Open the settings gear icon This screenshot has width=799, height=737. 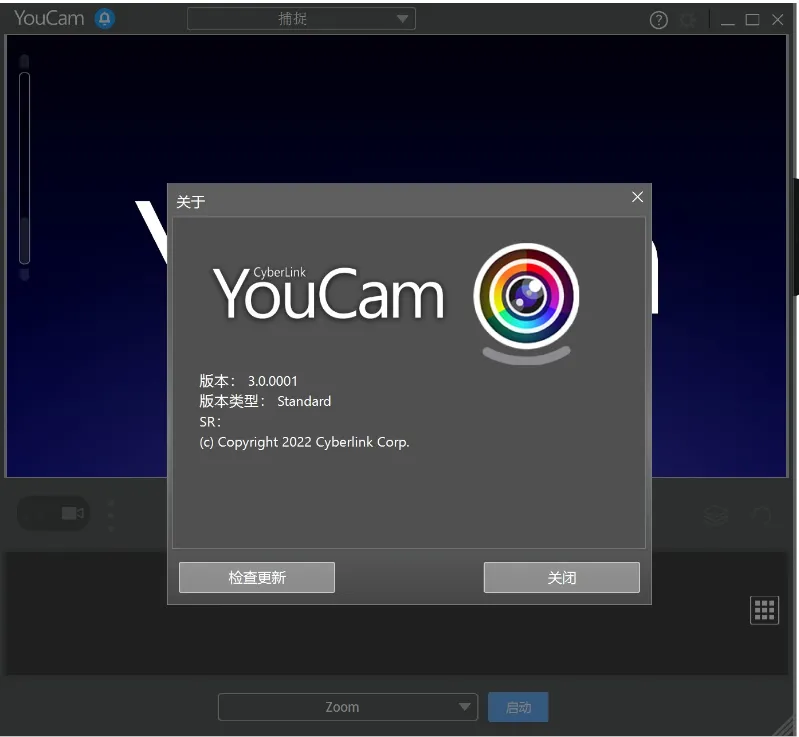688,20
